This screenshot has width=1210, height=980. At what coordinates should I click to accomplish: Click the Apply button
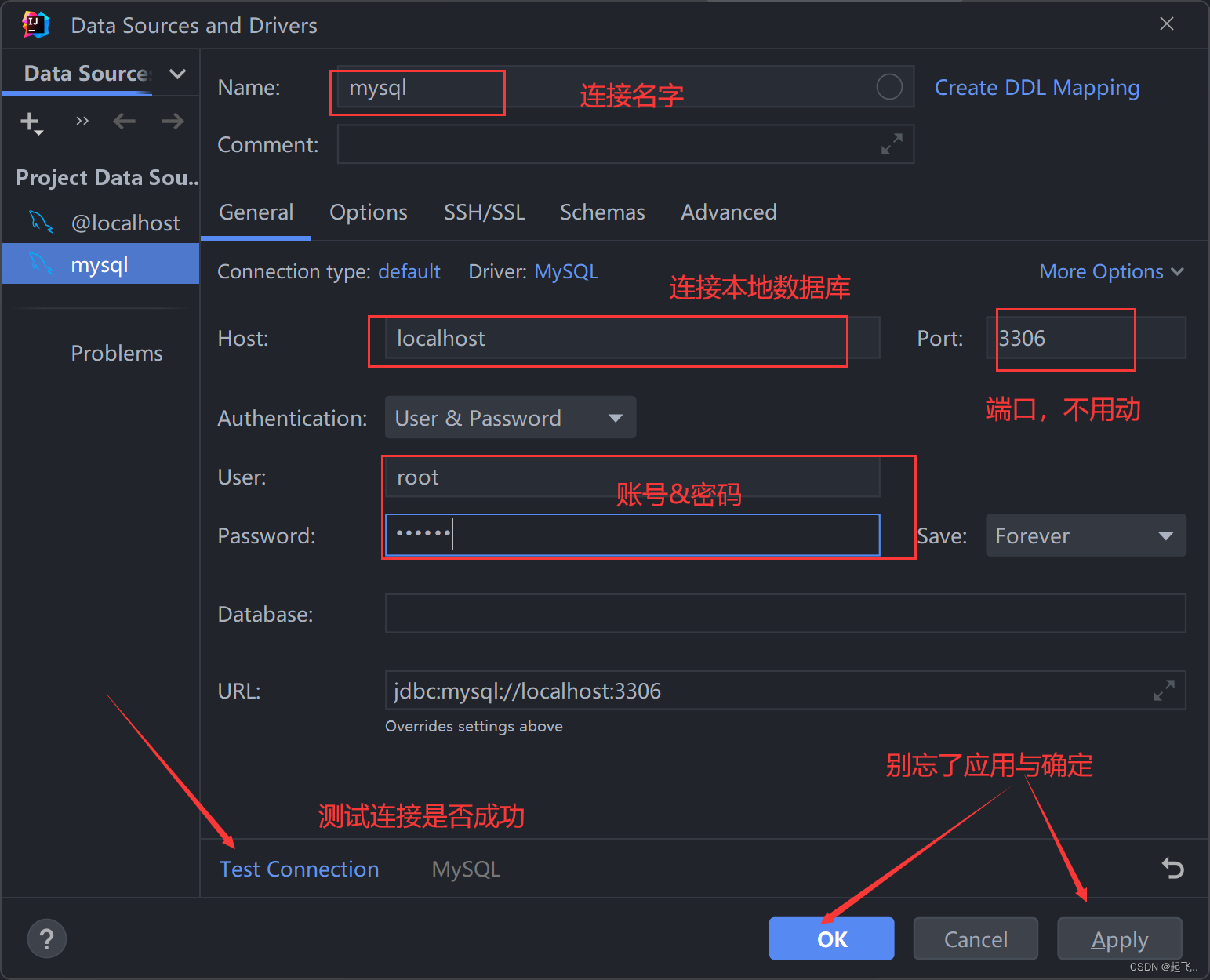point(1120,938)
